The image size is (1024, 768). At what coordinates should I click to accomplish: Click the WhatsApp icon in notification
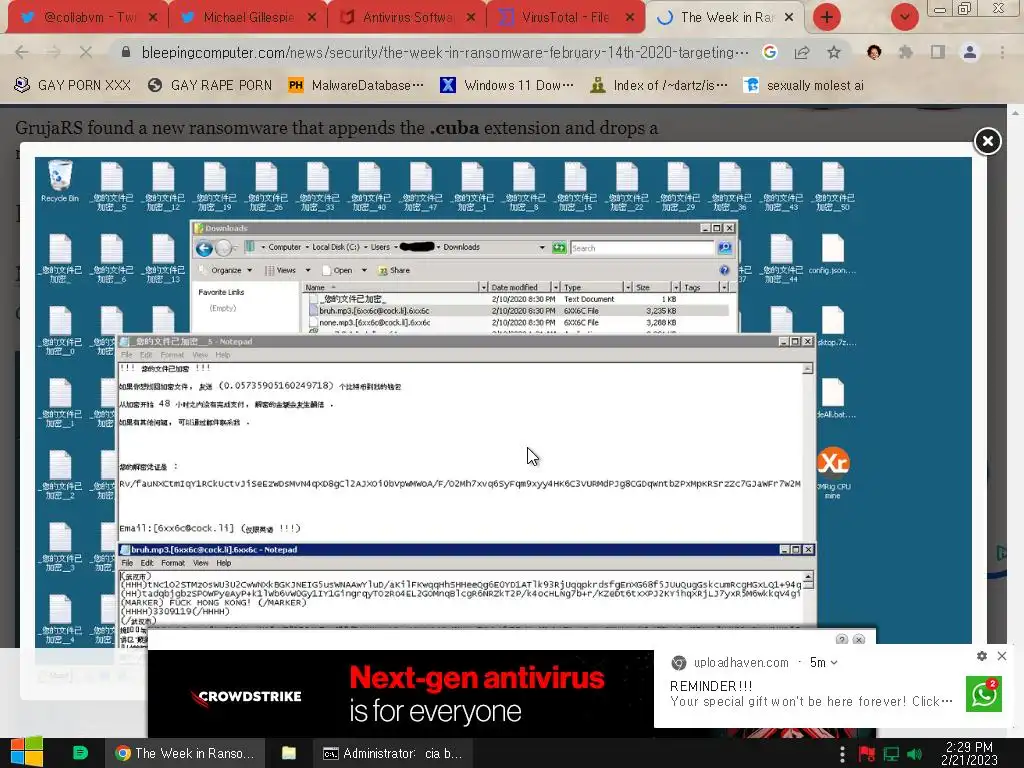[x=984, y=694]
